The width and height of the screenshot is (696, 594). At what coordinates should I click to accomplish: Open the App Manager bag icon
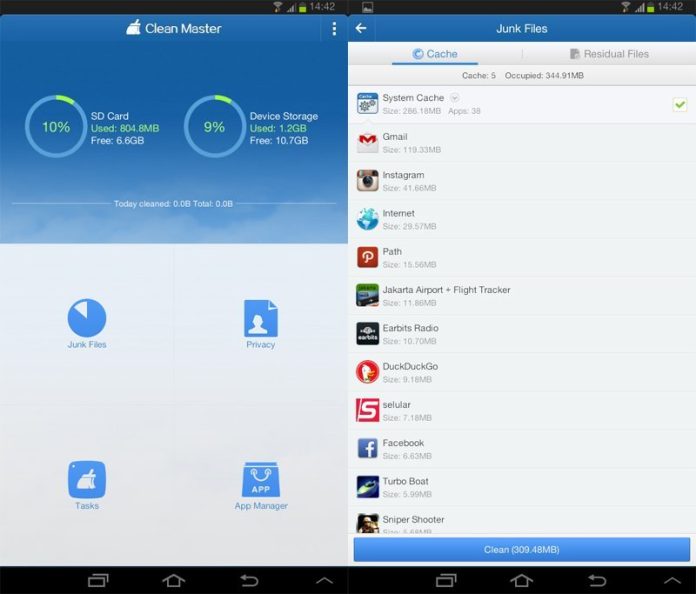pos(260,480)
